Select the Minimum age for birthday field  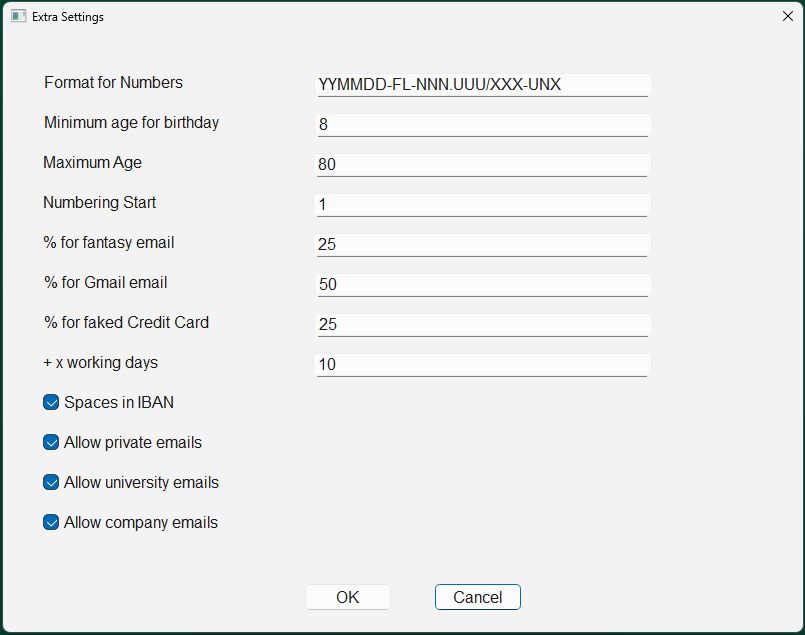[x=483, y=125]
